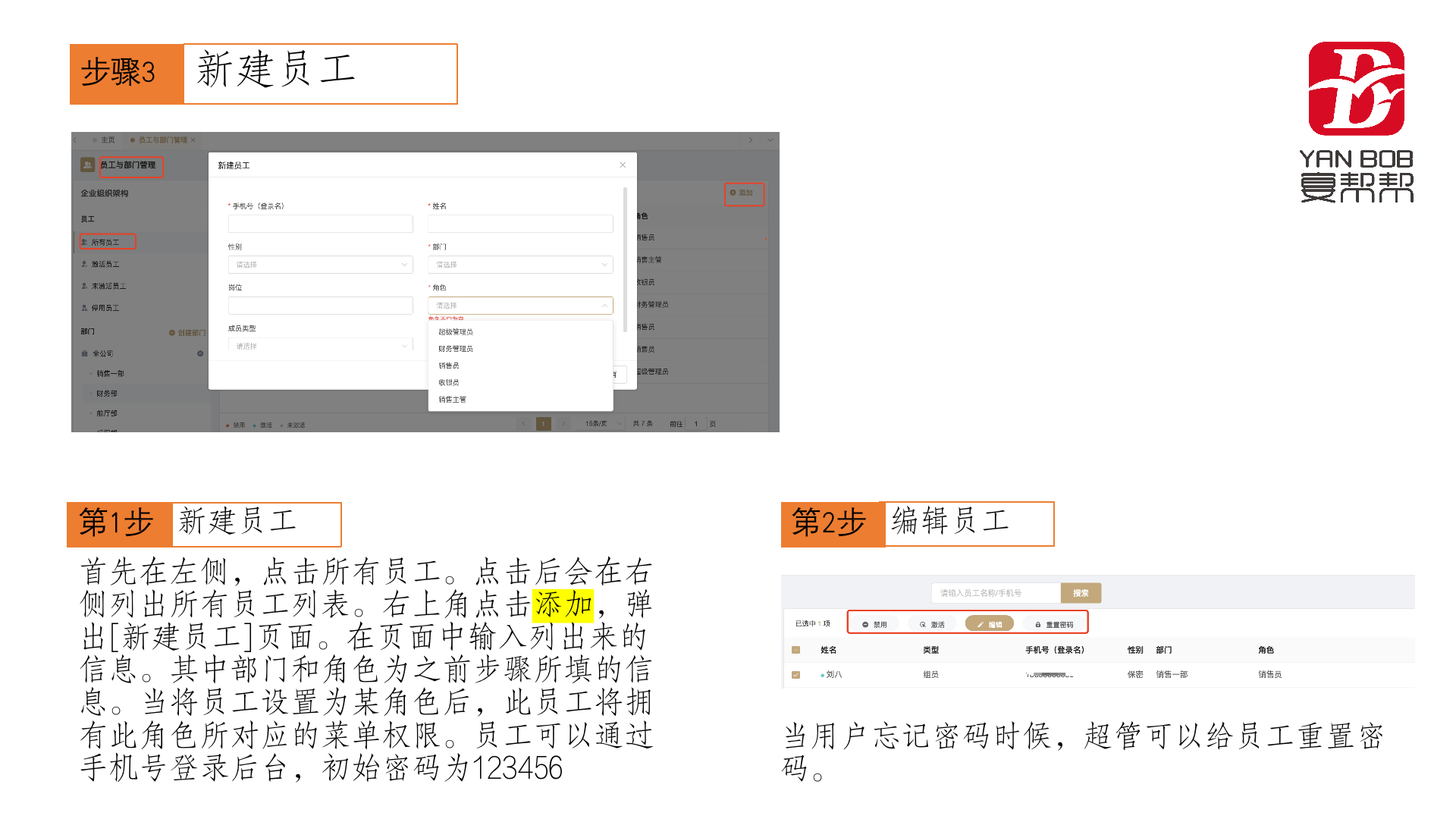
Task: Toggle the select-all header checkbox
Action: click(795, 650)
